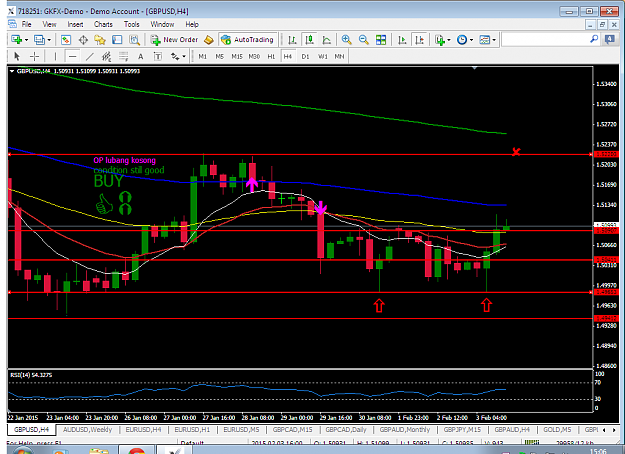Tile chart windows with grid icon
Image resolution: width=625 pixels, height=454 pixels.
[381, 39]
